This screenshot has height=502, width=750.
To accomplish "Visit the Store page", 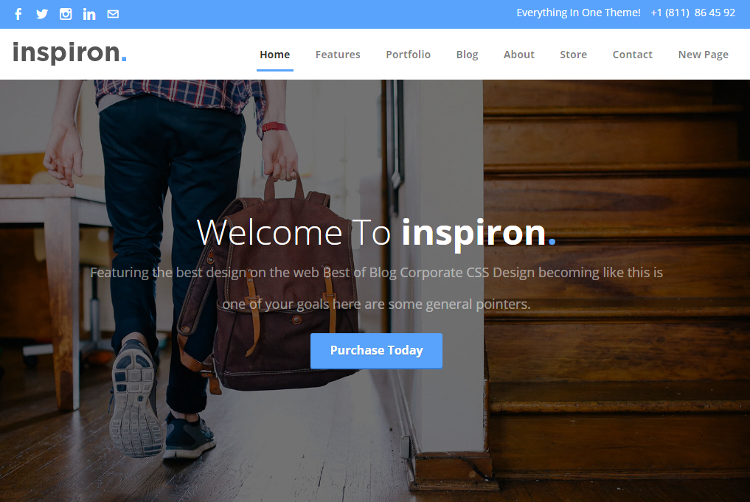I will 573,55.
